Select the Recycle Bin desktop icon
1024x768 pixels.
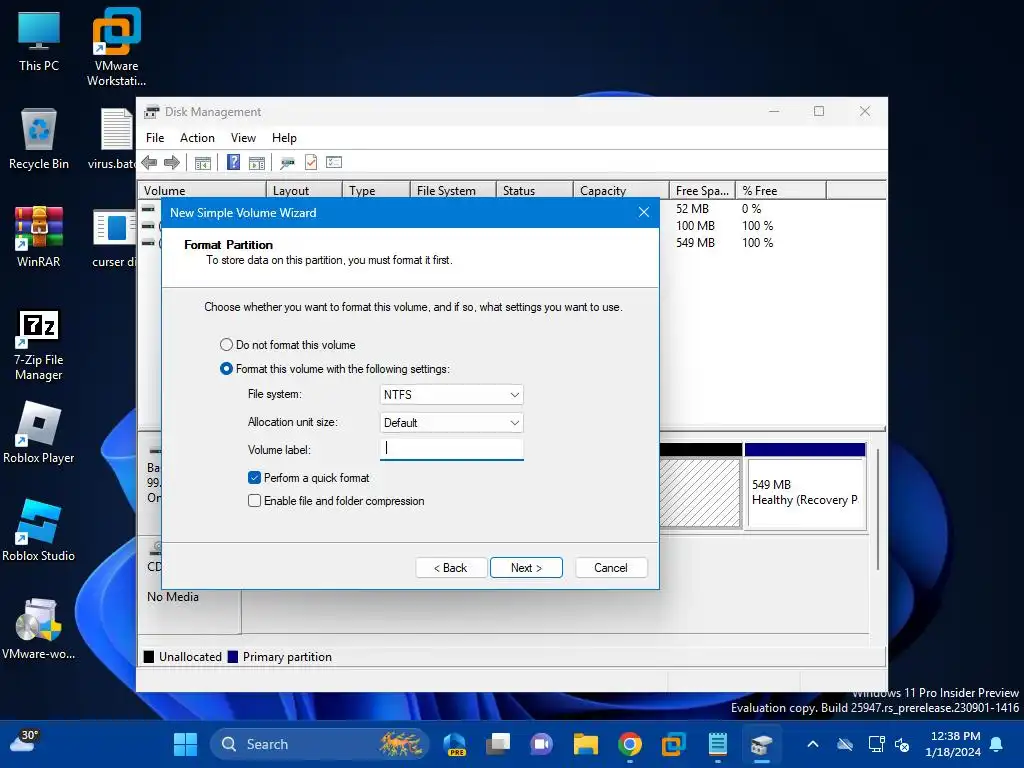click(x=39, y=139)
